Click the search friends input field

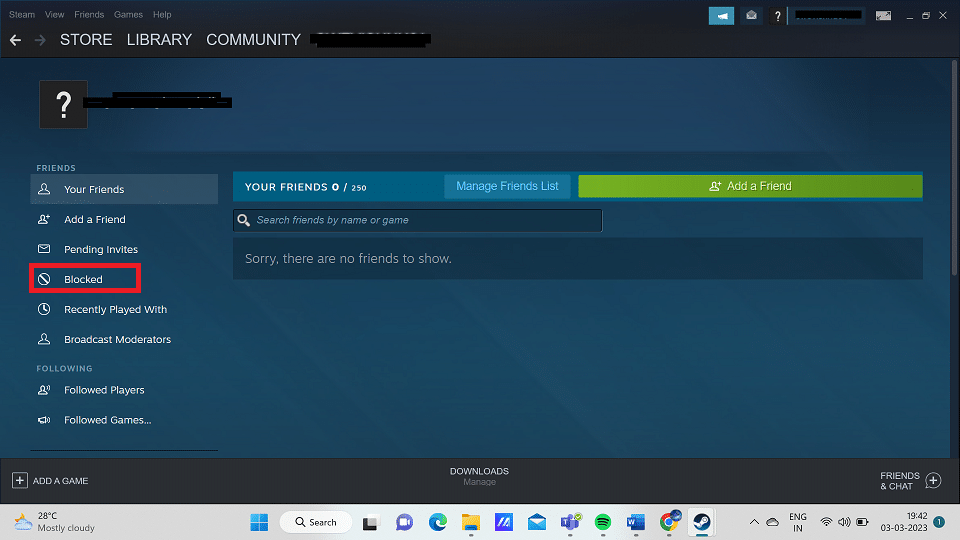418,220
